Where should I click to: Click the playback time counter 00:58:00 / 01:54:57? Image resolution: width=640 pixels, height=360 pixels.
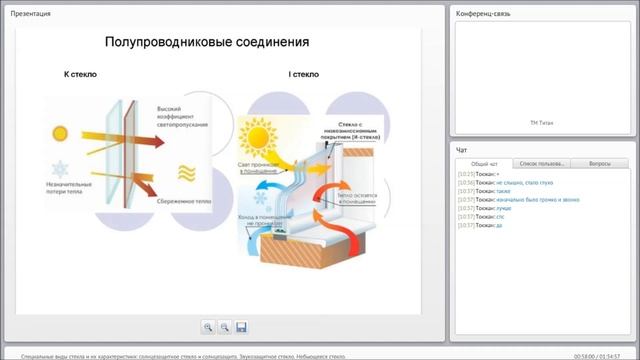(x=597, y=356)
